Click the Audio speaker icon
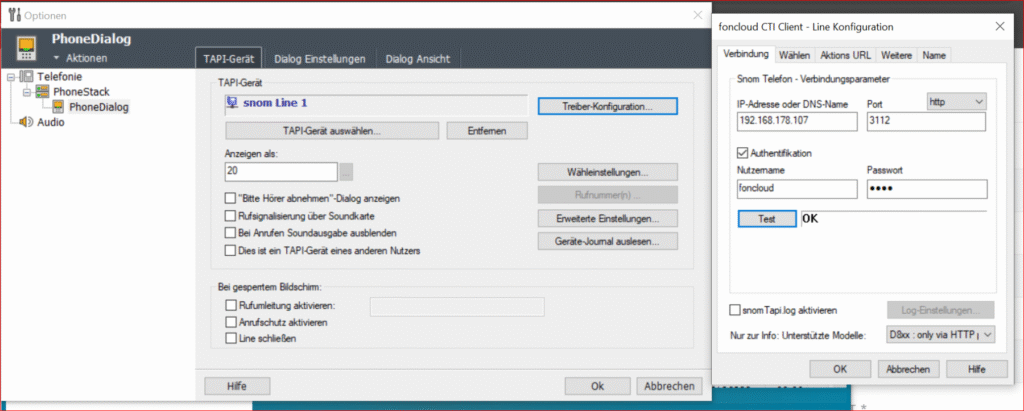The image size is (1024, 411). [27, 122]
